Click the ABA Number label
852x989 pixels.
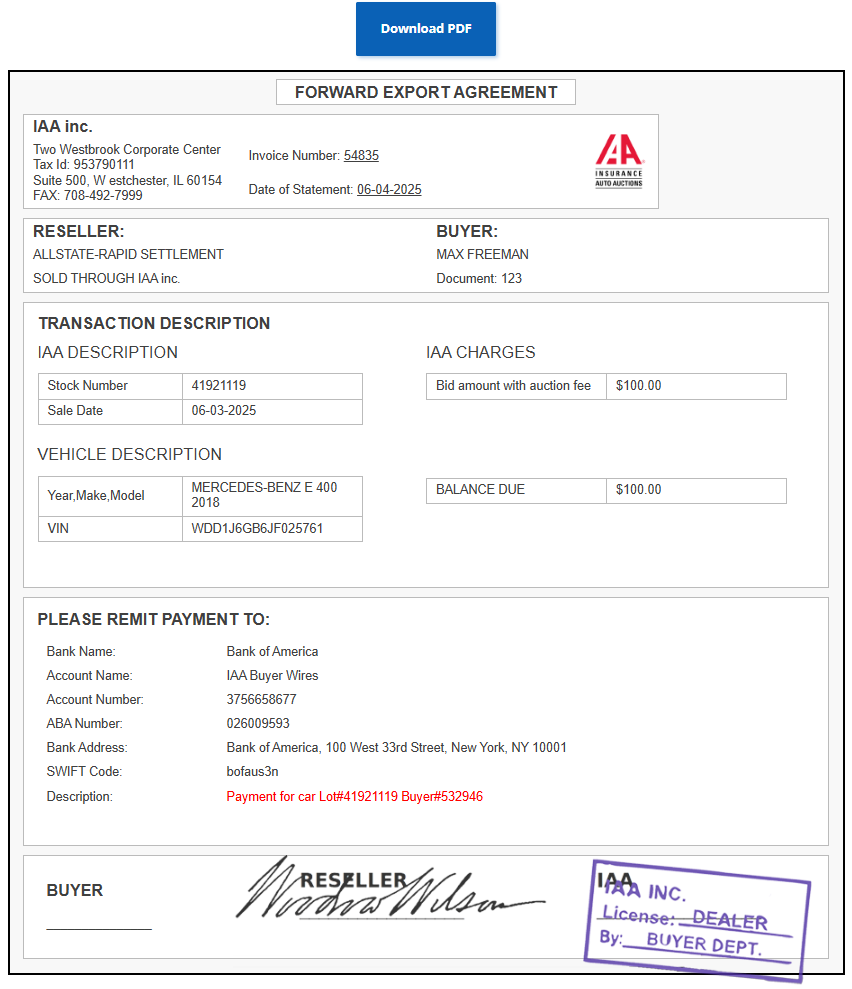pos(85,723)
